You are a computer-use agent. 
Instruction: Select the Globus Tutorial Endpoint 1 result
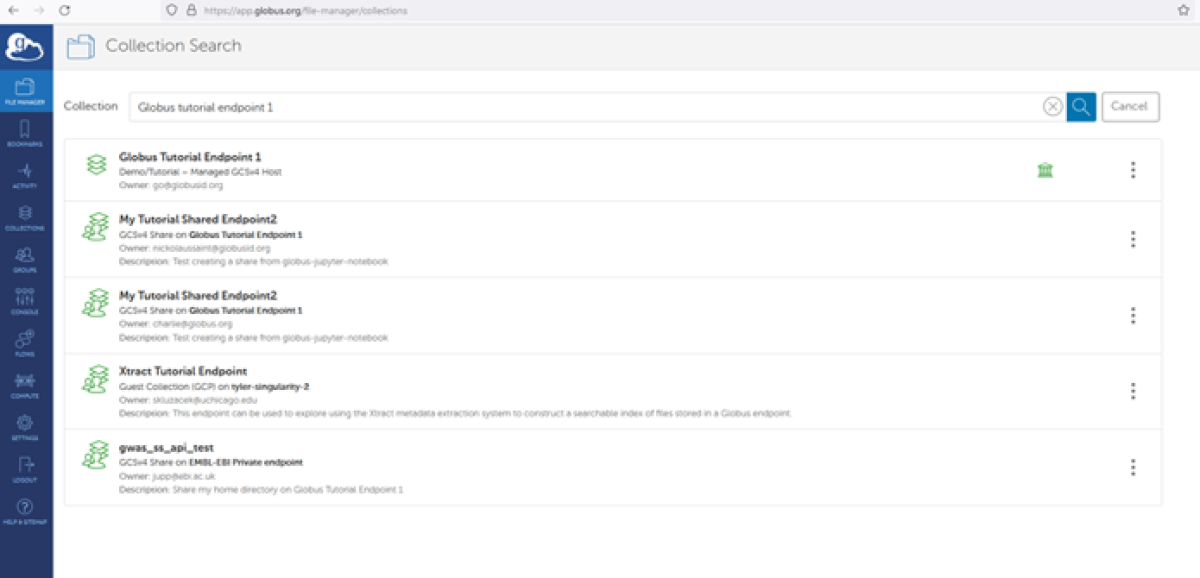pyautogui.click(x=190, y=158)
